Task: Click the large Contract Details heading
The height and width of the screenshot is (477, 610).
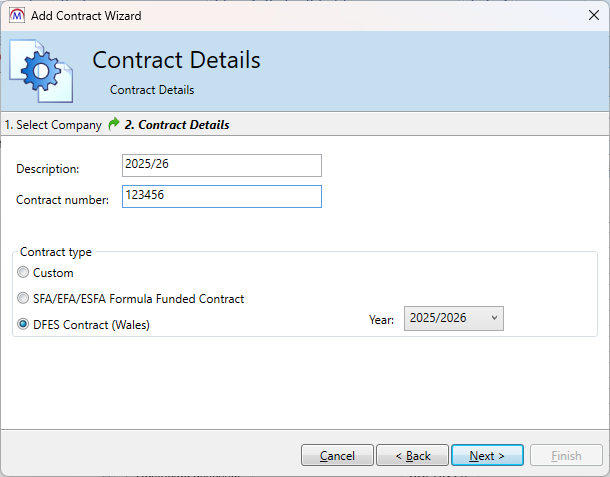Action: 176,60
